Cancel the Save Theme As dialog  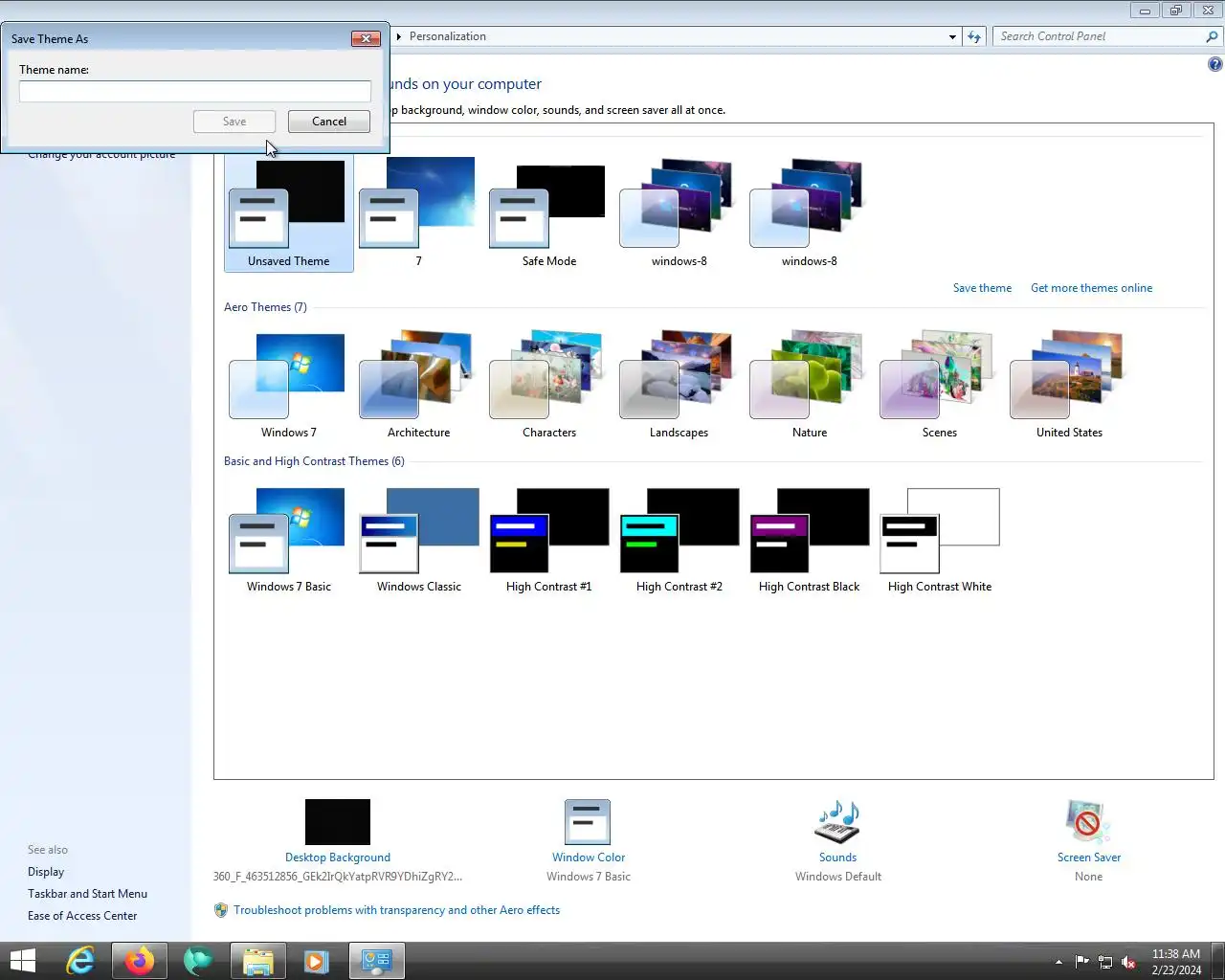[329, 122]
